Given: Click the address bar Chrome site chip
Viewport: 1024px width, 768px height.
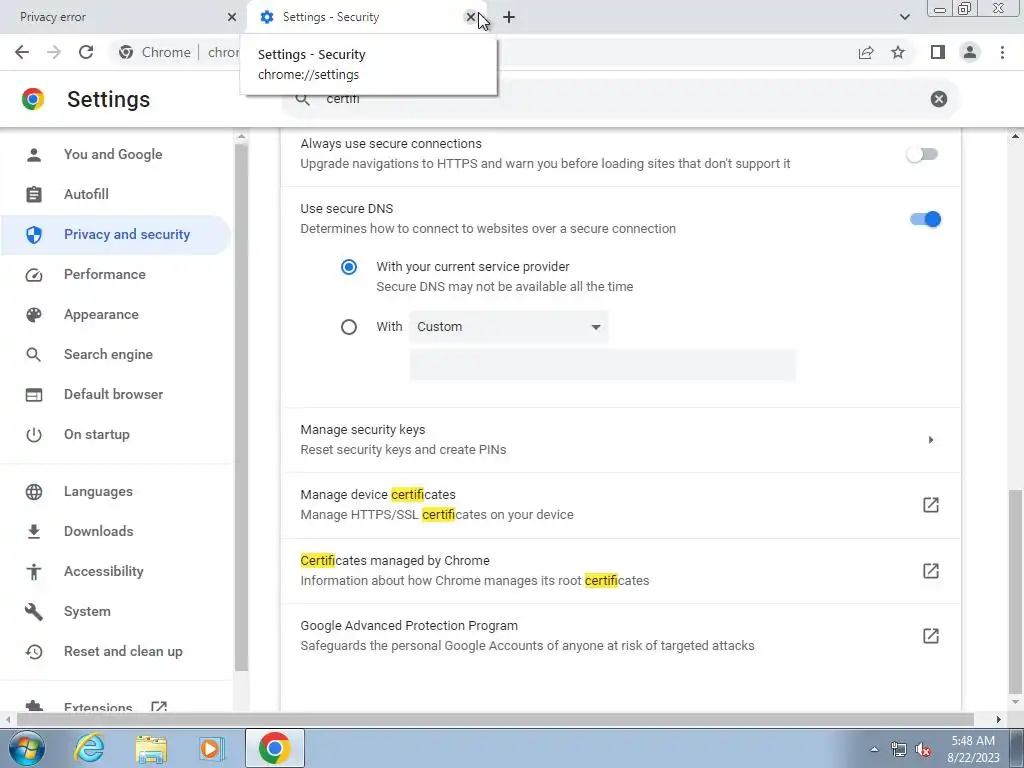Looking at the screenshot, I should point(155,52).
